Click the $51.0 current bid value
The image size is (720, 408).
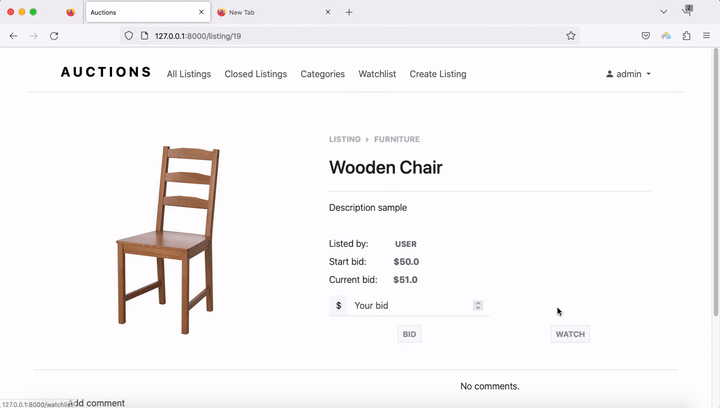tap(405, 280)
